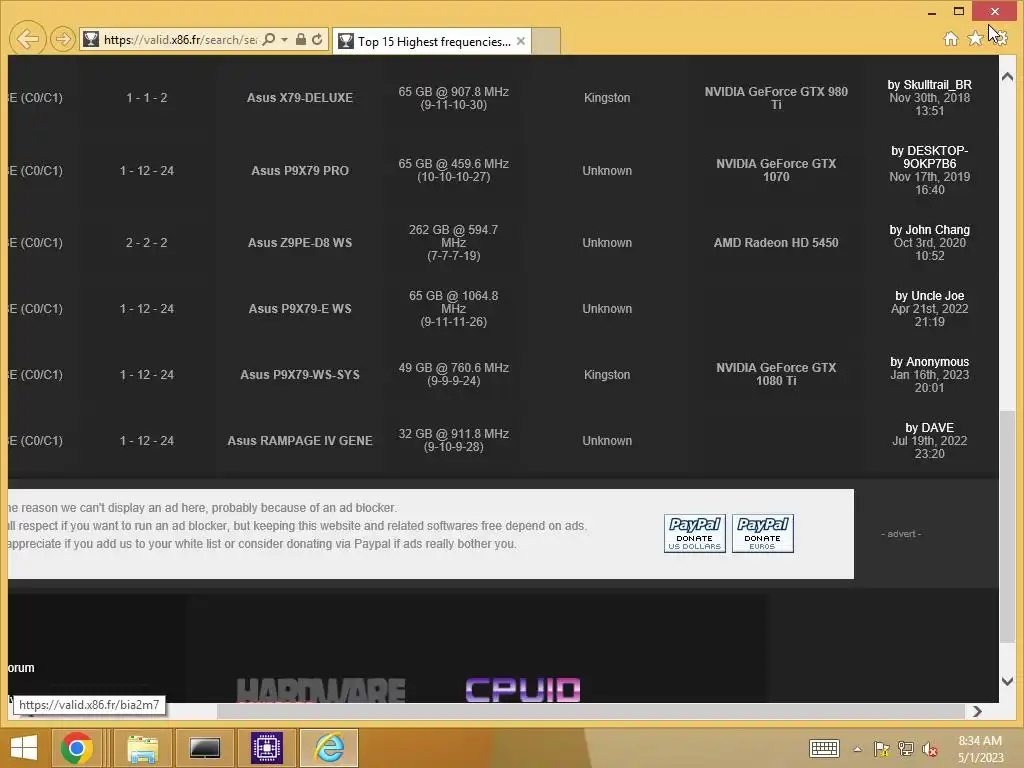Click Kingston in the Asus X79-DELUXE row
Image resolution: width=1024 pixels, height=768 pixels.
point(607,98)
